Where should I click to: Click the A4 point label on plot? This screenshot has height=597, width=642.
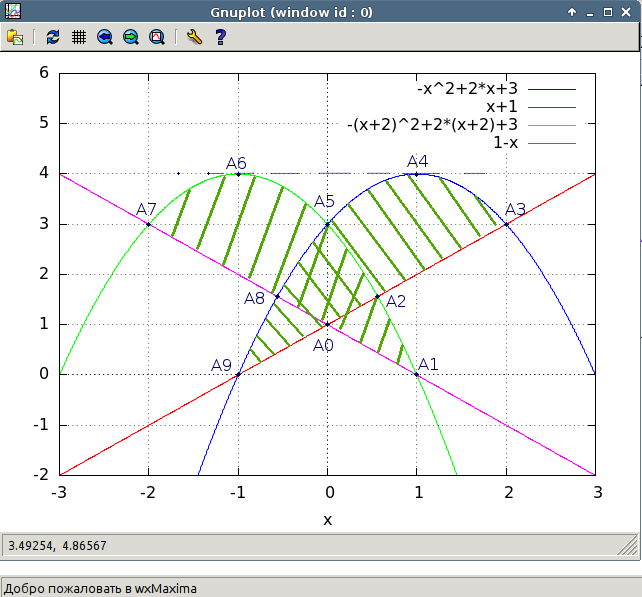418,161
